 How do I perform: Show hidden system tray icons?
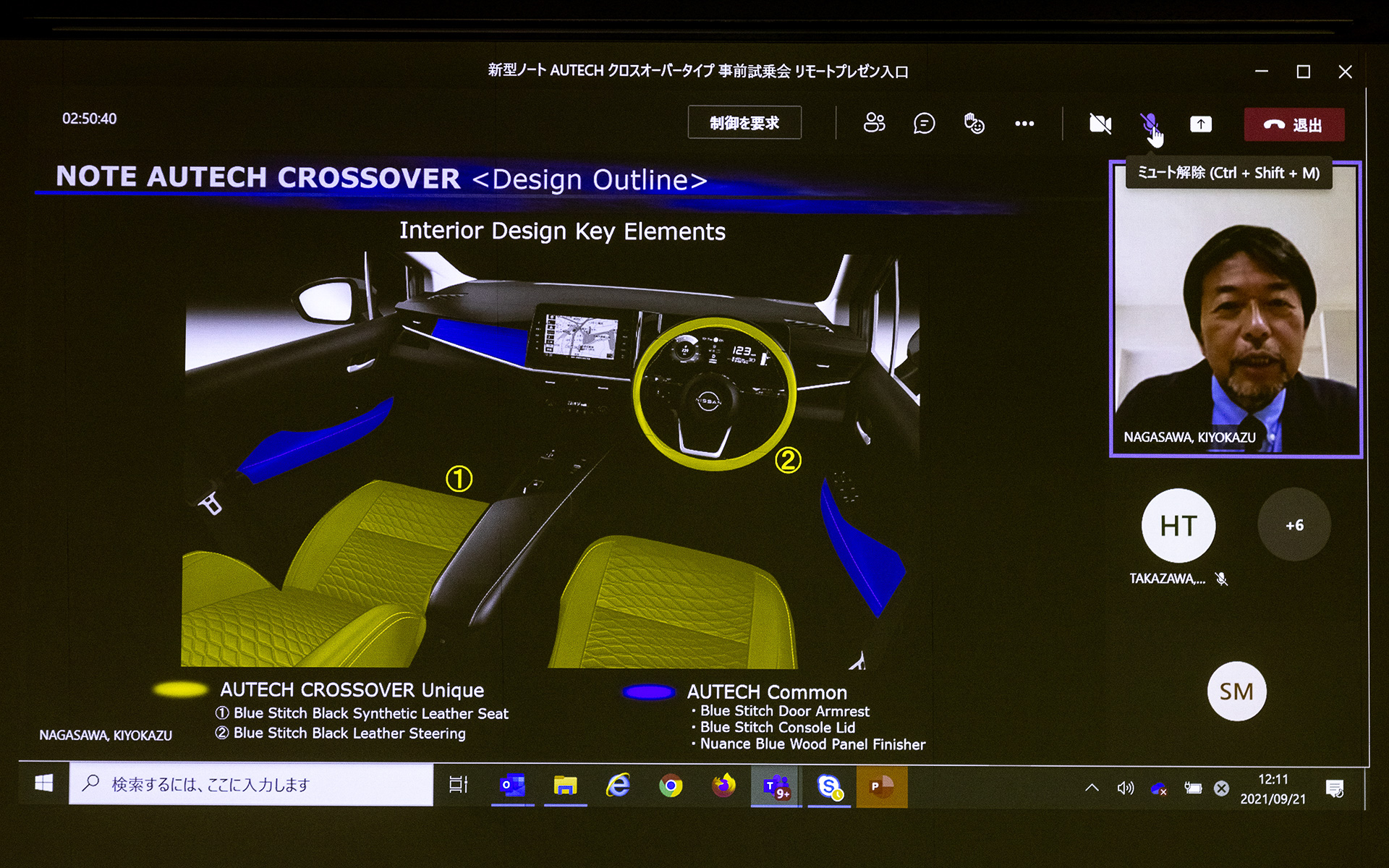tap(1092, 788)
